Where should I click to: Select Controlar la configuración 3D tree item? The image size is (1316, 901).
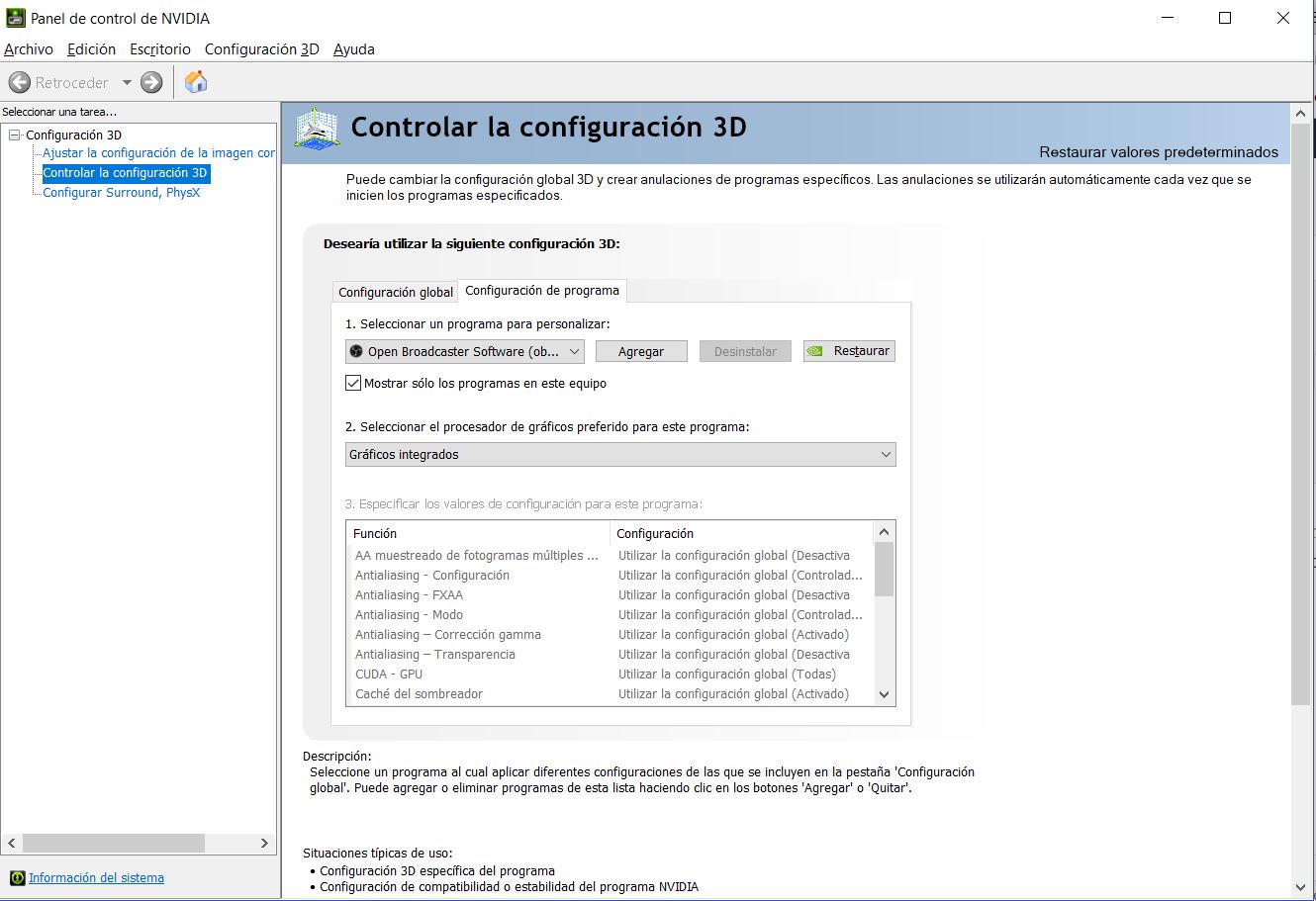(125, 173)
